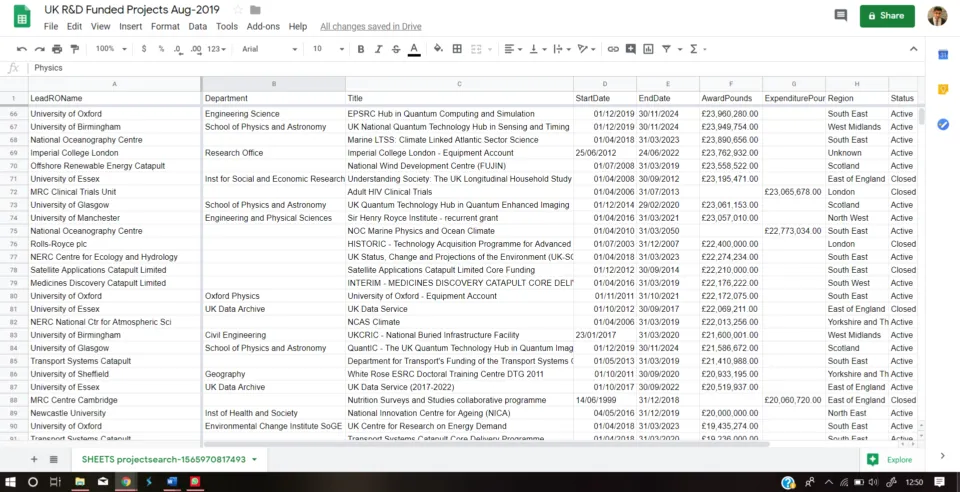Create a filter

(666, 49)
